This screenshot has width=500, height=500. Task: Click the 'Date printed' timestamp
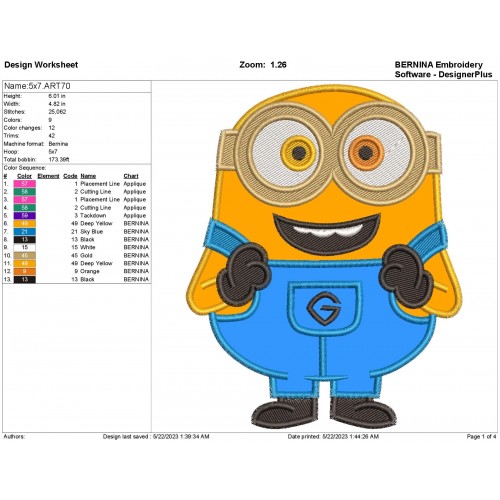click(333, 437)
